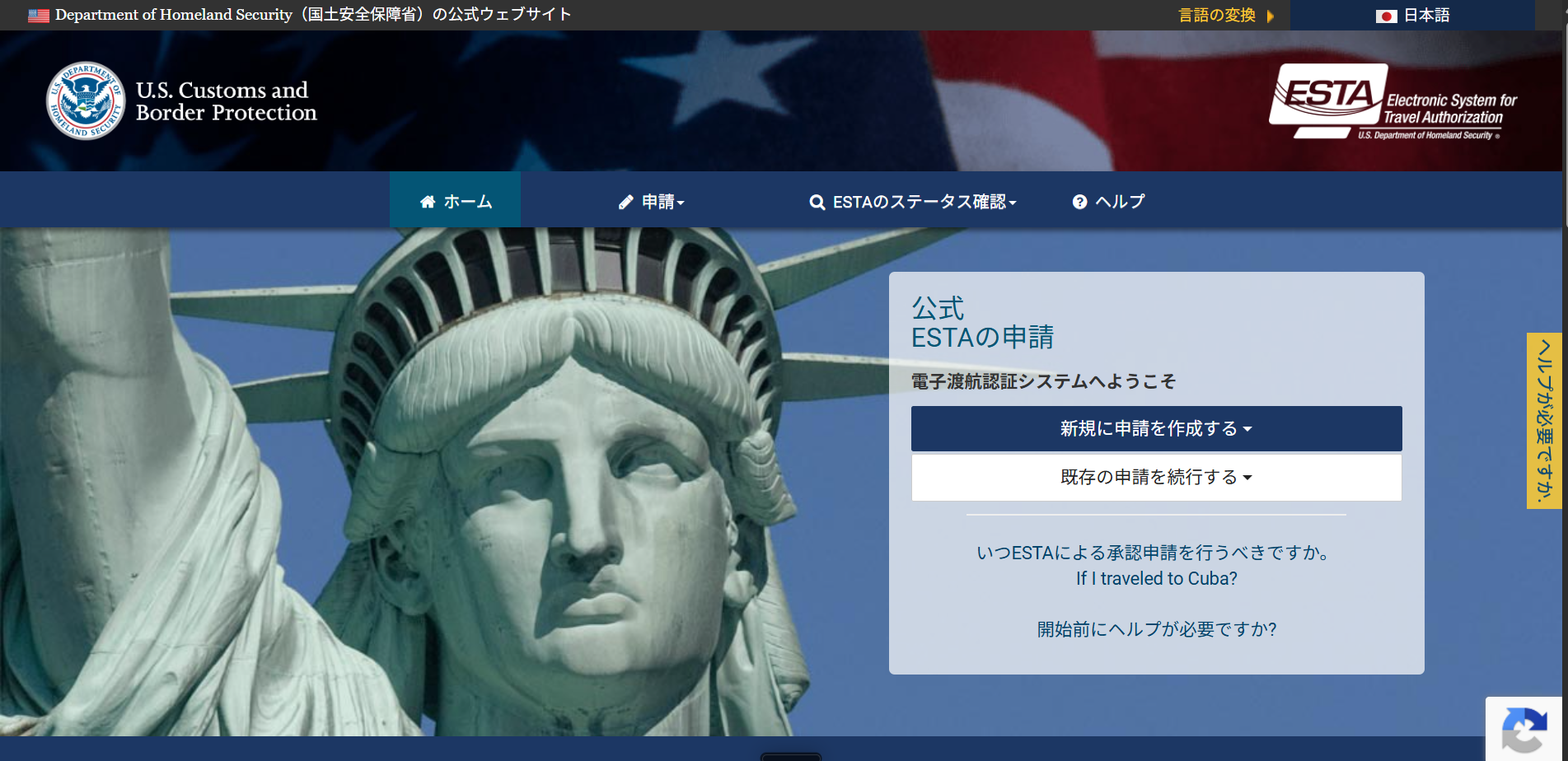Click the question mark icon beside ヘルプ

click(1079, 202)
